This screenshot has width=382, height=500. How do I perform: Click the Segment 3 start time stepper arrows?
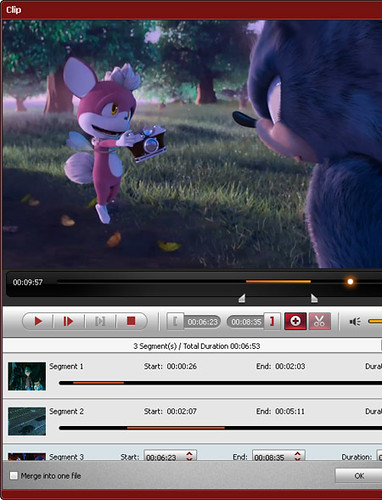pyautogui.click(x=189, y=456)
